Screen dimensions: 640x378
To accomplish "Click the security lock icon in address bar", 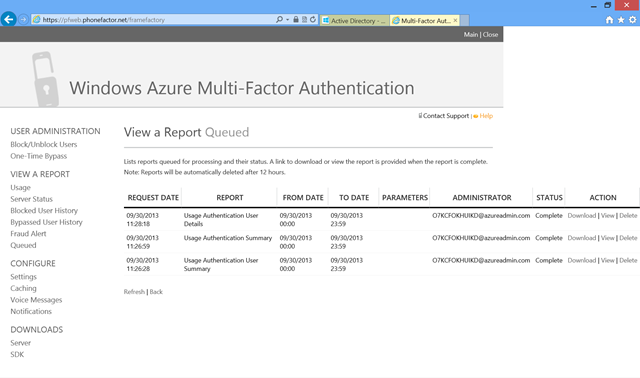I will (296, 20).
